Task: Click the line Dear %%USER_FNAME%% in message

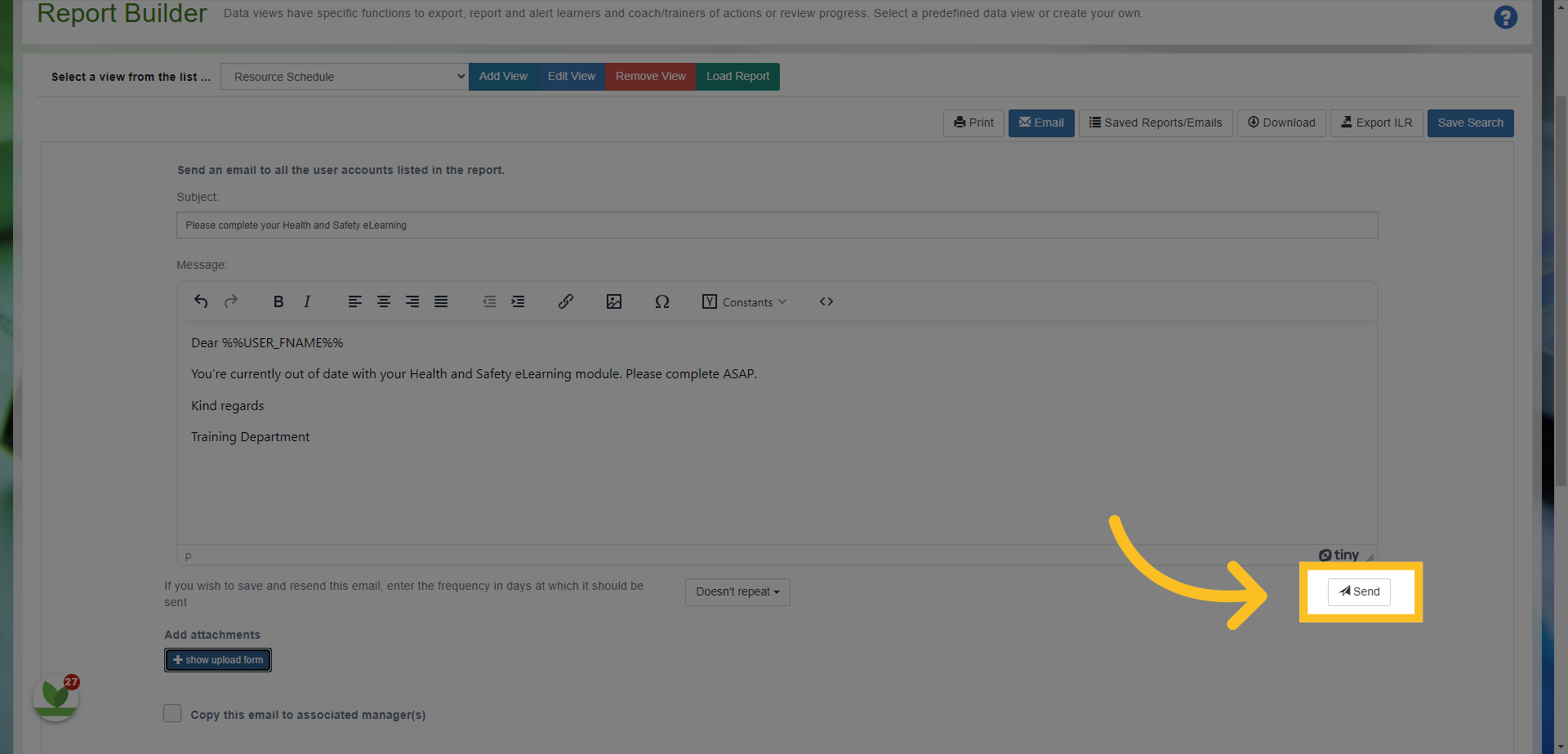Action: [x=267, y=343]
